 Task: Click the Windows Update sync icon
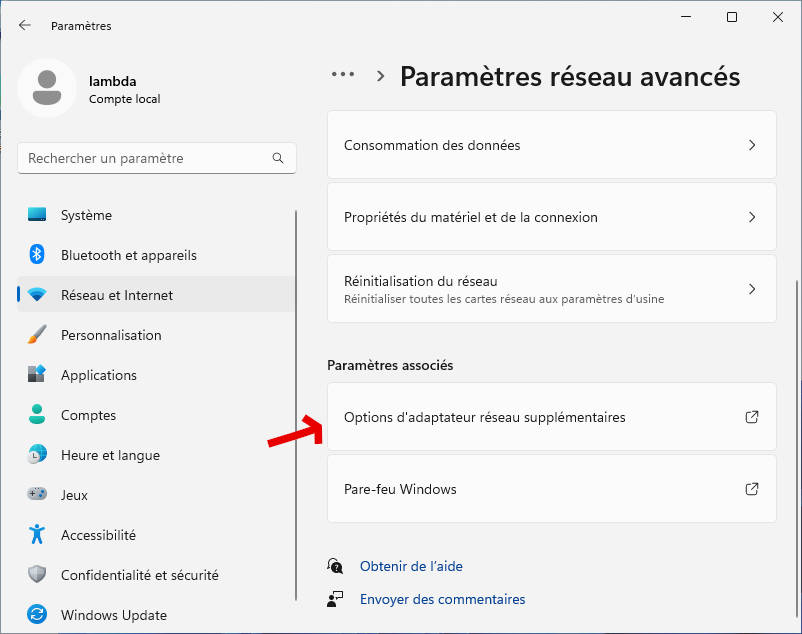pyautogui.click(x=37, y=615)
